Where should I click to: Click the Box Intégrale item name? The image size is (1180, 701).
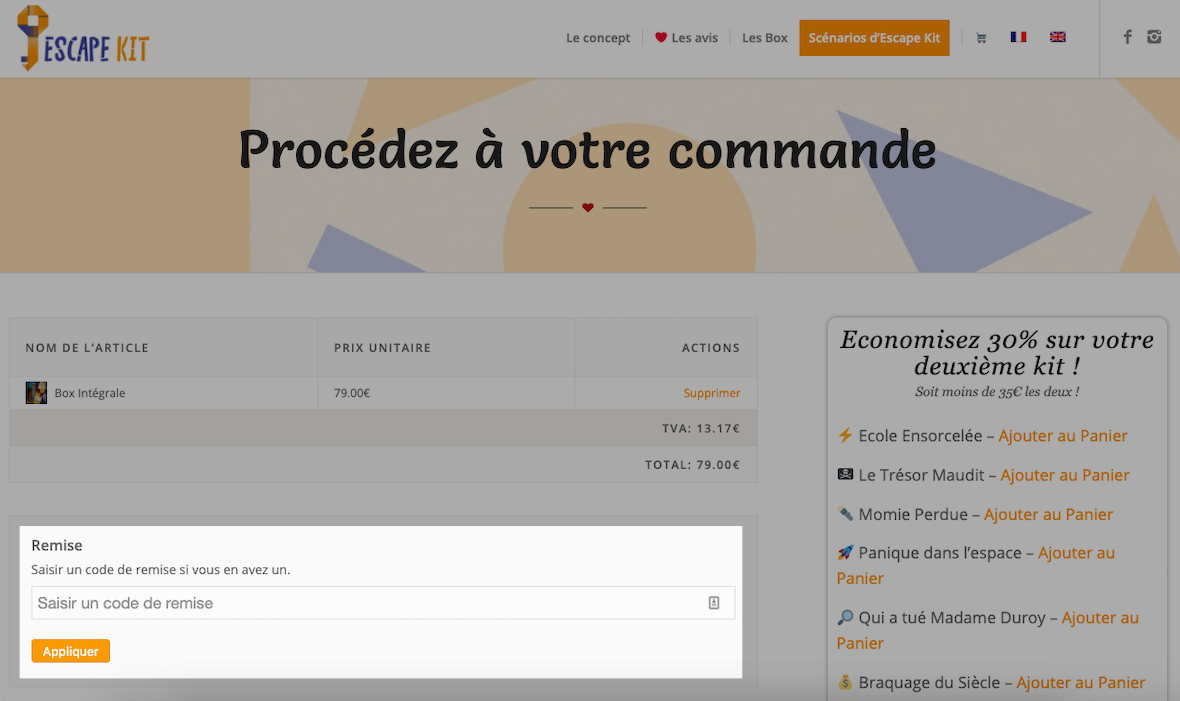pyautogui.click(x=90, y=393)
